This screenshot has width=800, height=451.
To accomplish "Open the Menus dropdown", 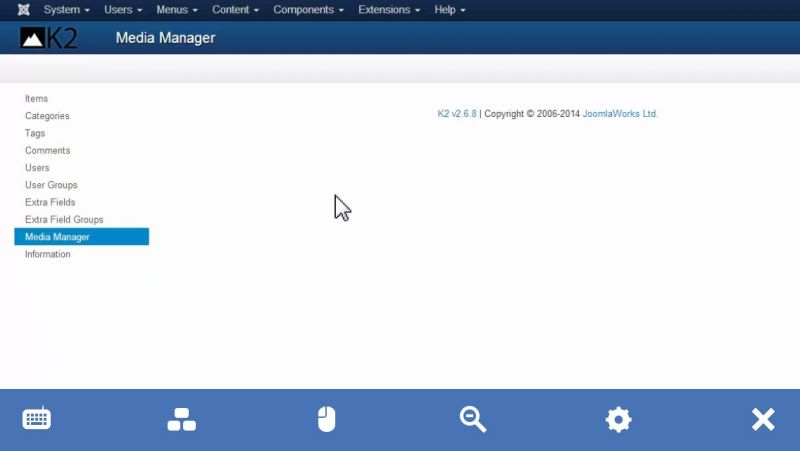I will [x=177, y=10].
